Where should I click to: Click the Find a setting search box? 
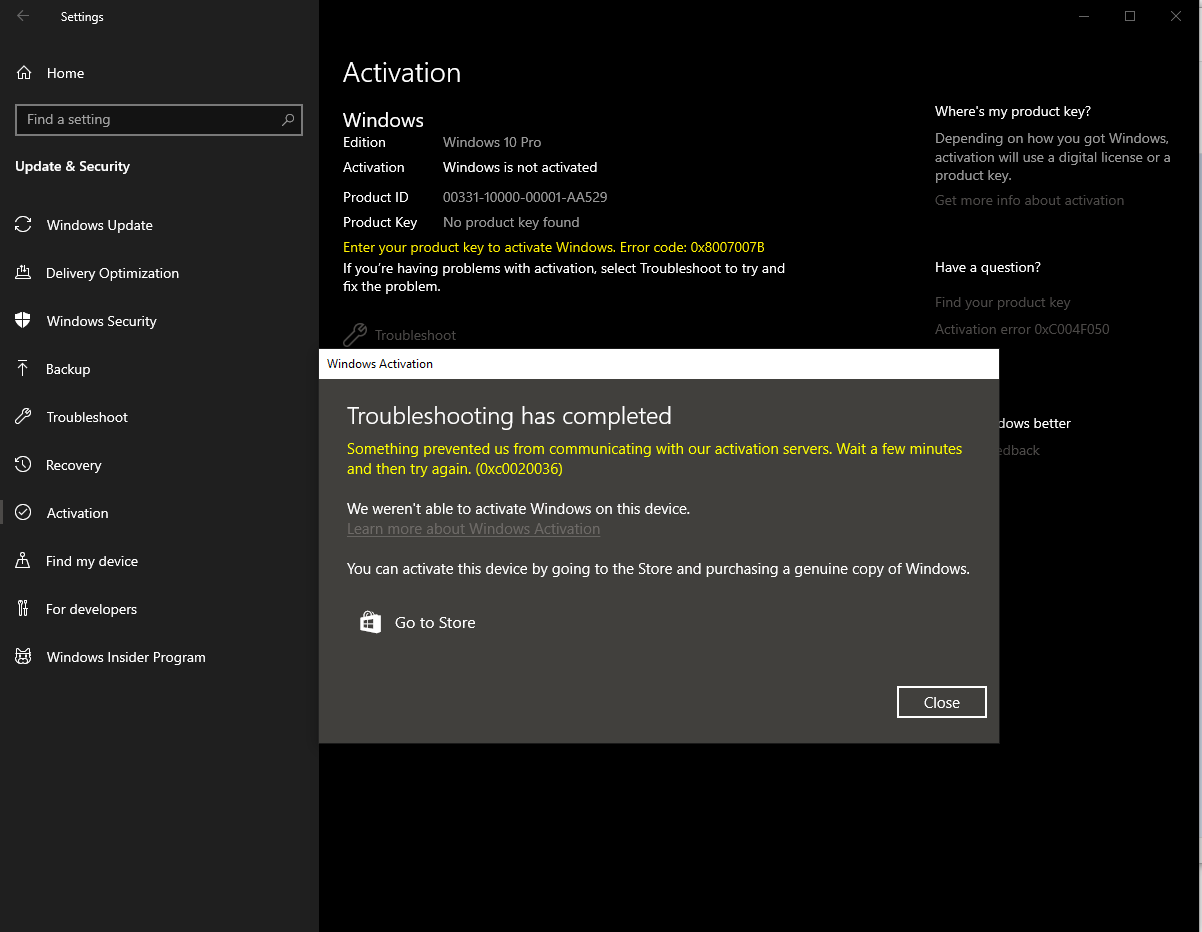click(159, 119)
